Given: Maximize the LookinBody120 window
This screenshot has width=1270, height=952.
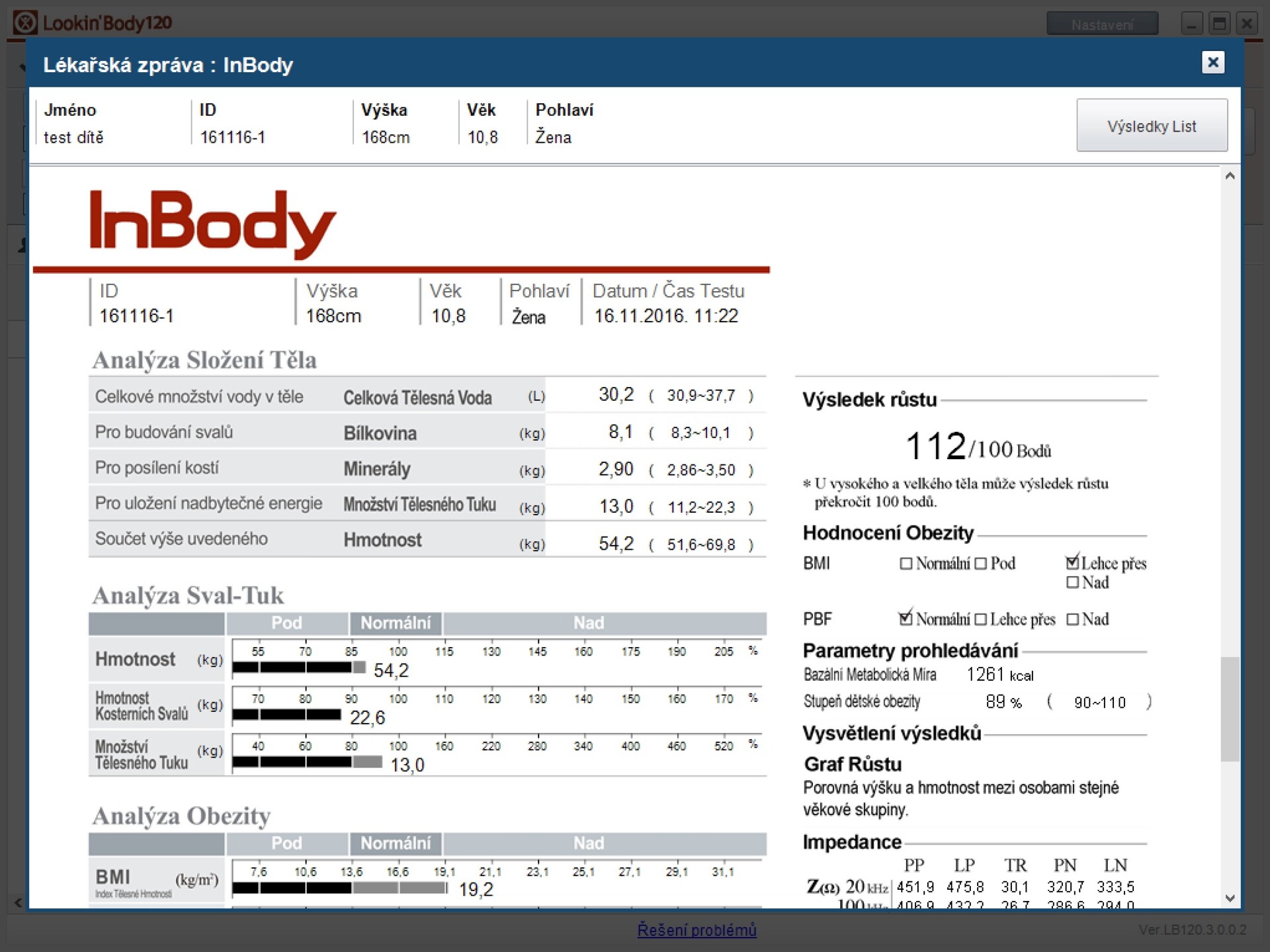Looking at the screenshot, I should 1219,24.
